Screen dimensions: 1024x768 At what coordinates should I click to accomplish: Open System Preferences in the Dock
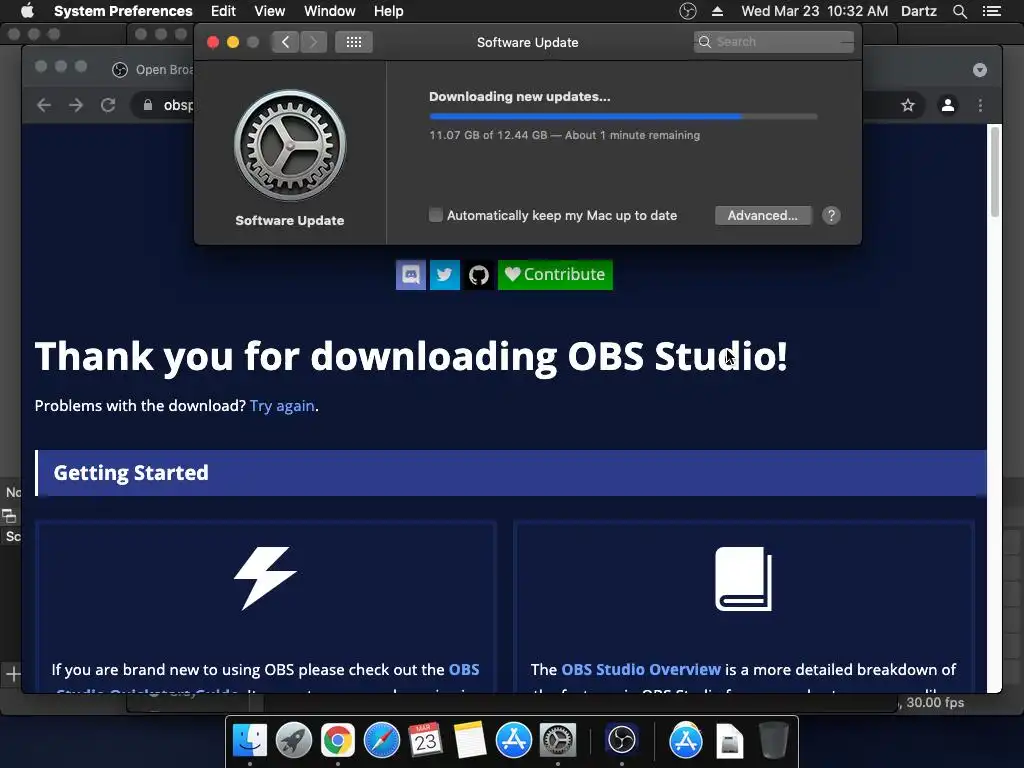click(558, 741)
